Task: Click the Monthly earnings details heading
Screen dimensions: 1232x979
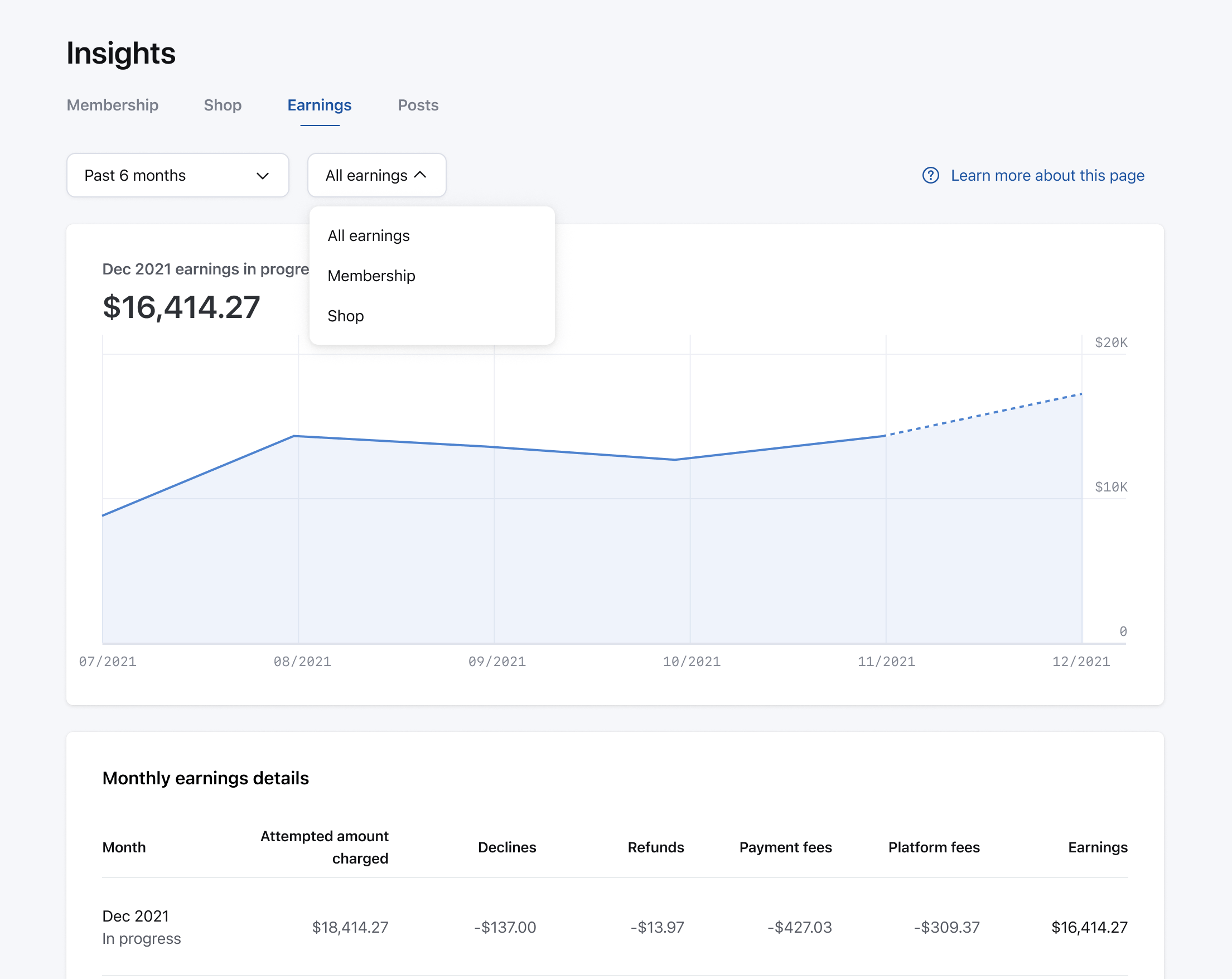Action: click(x=206, y=778)
